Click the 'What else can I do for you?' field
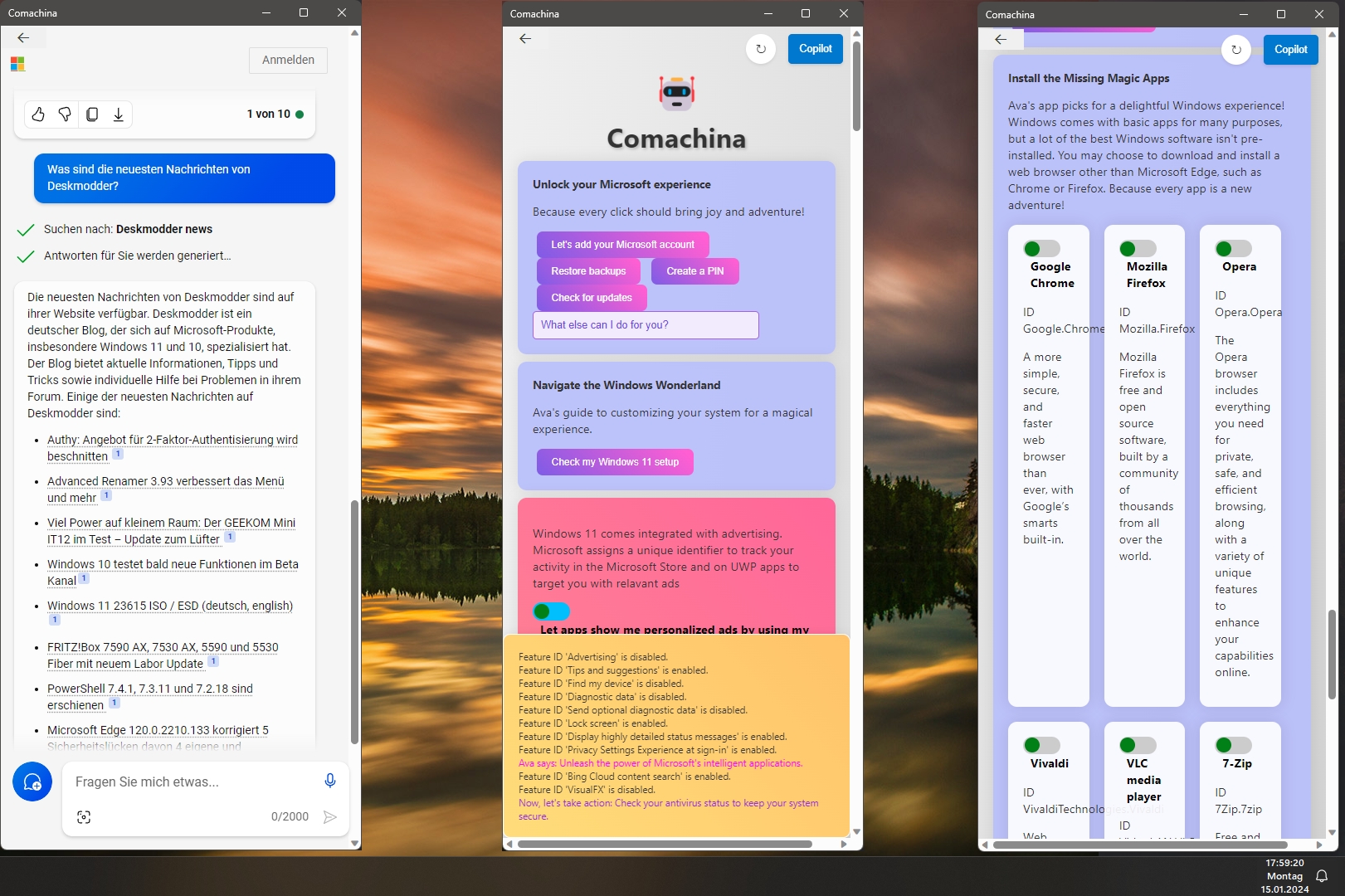The height and width of the screenshot is (896, 1345). 646,325
